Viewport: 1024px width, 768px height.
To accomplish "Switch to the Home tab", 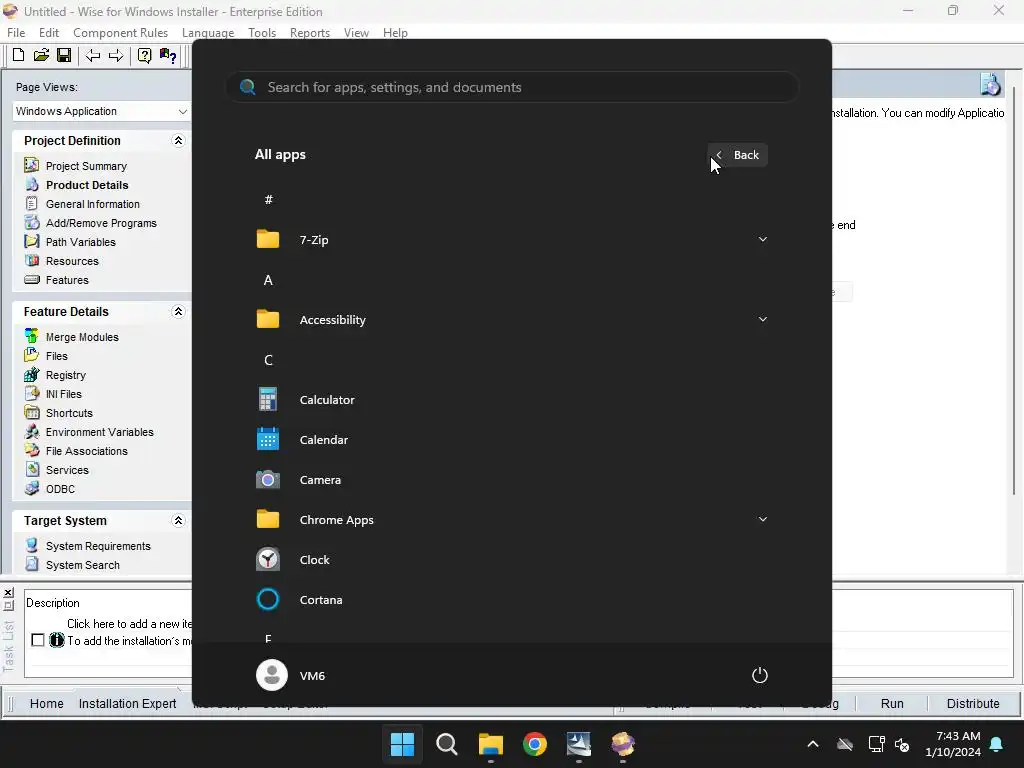I will coord(46,703).
